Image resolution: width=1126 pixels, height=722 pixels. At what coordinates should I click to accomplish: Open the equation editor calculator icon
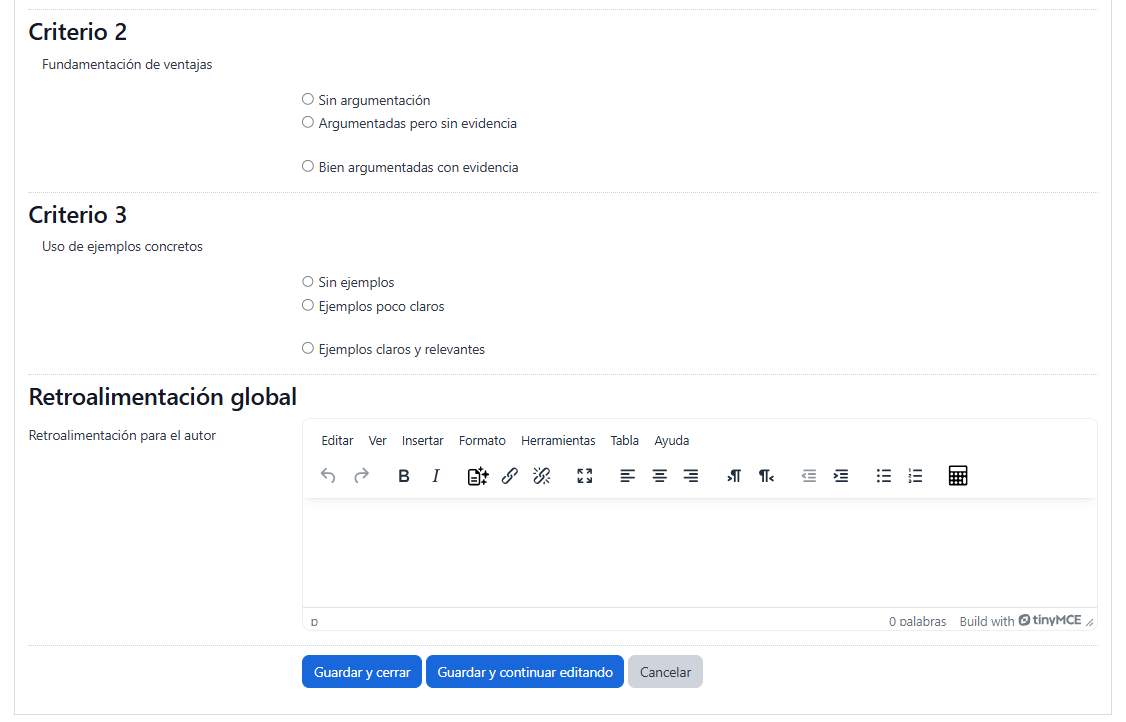click(958, 476)
